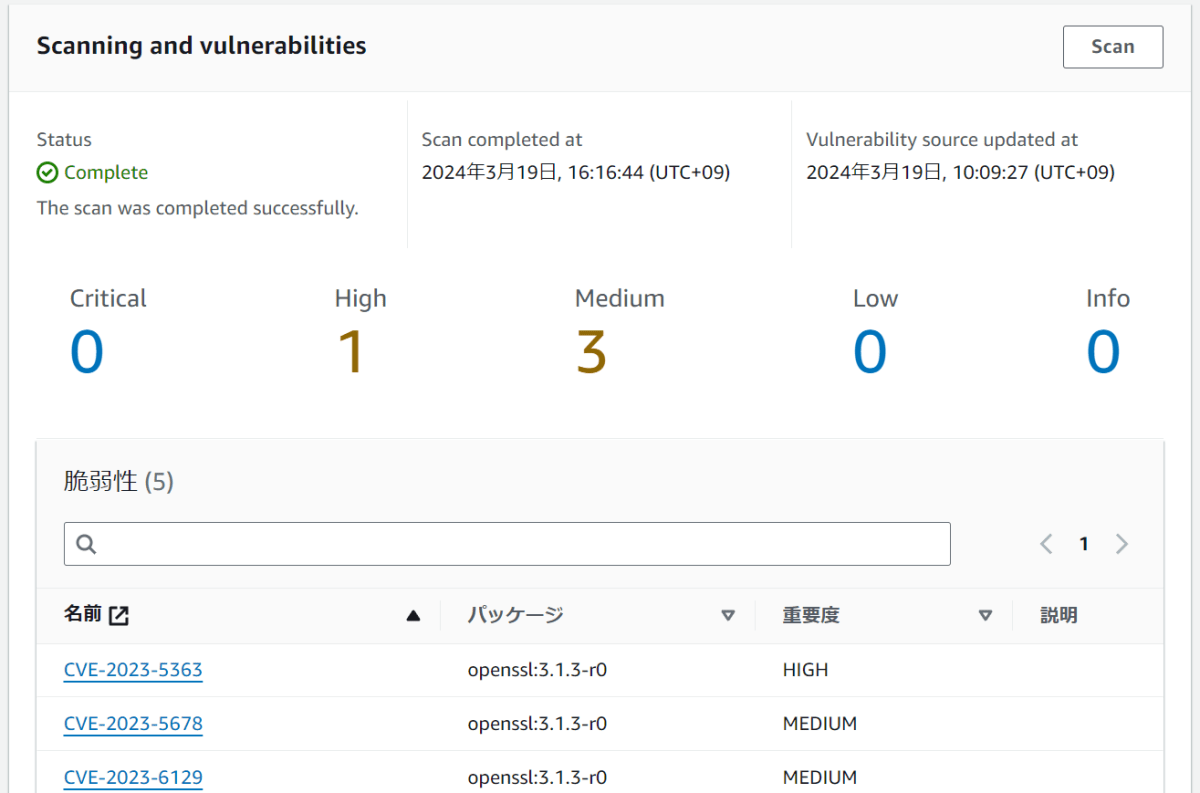Click the Scanning and vulnerabilities heading

click(x=202, y=46)
